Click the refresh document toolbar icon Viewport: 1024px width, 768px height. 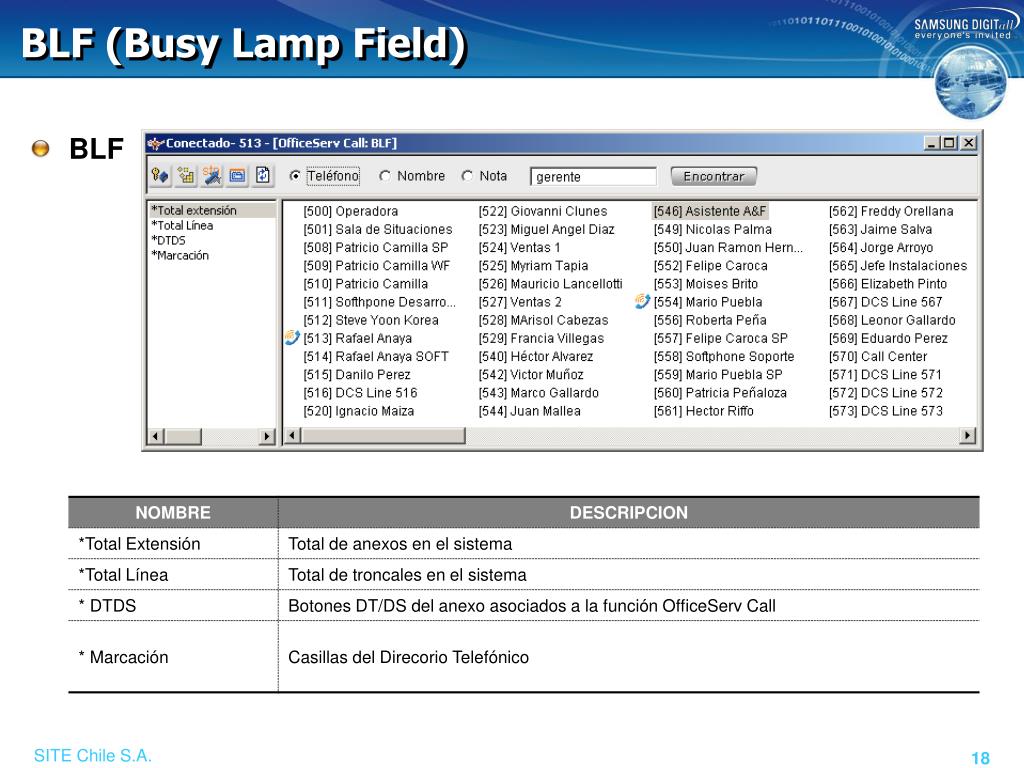[263, 176]
